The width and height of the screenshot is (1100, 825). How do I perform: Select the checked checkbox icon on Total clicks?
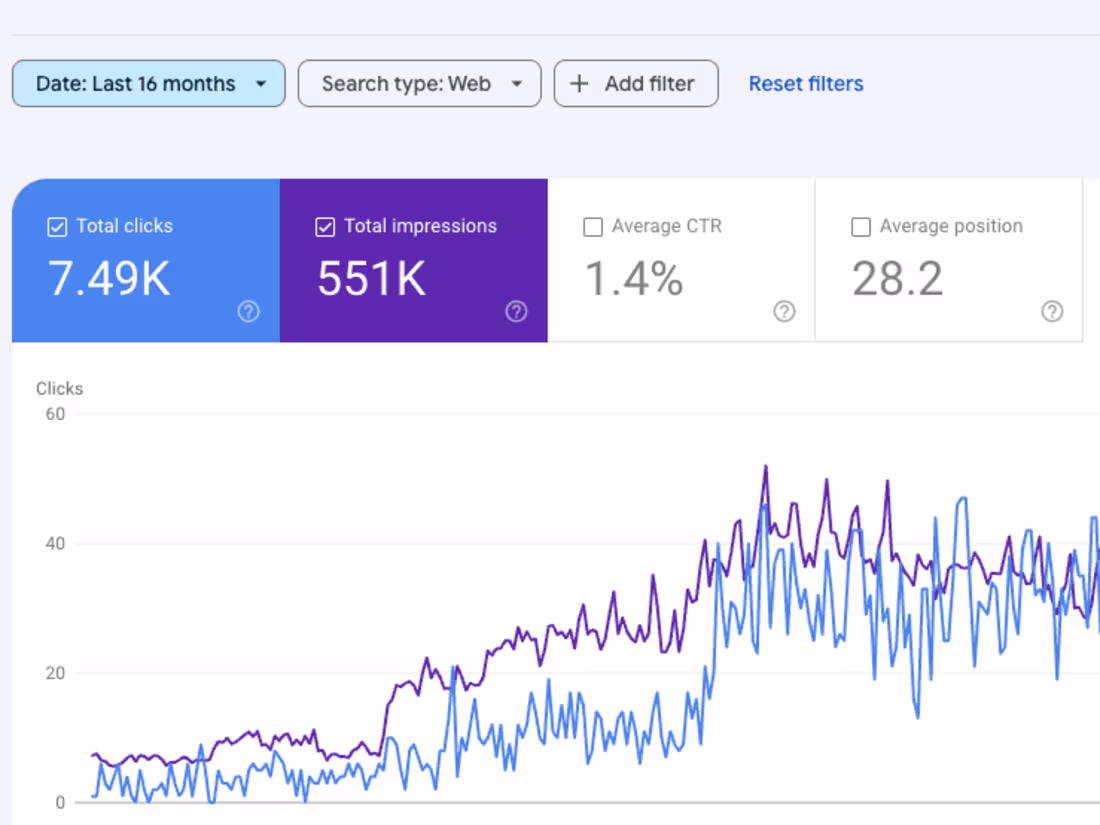pos(57,227)
